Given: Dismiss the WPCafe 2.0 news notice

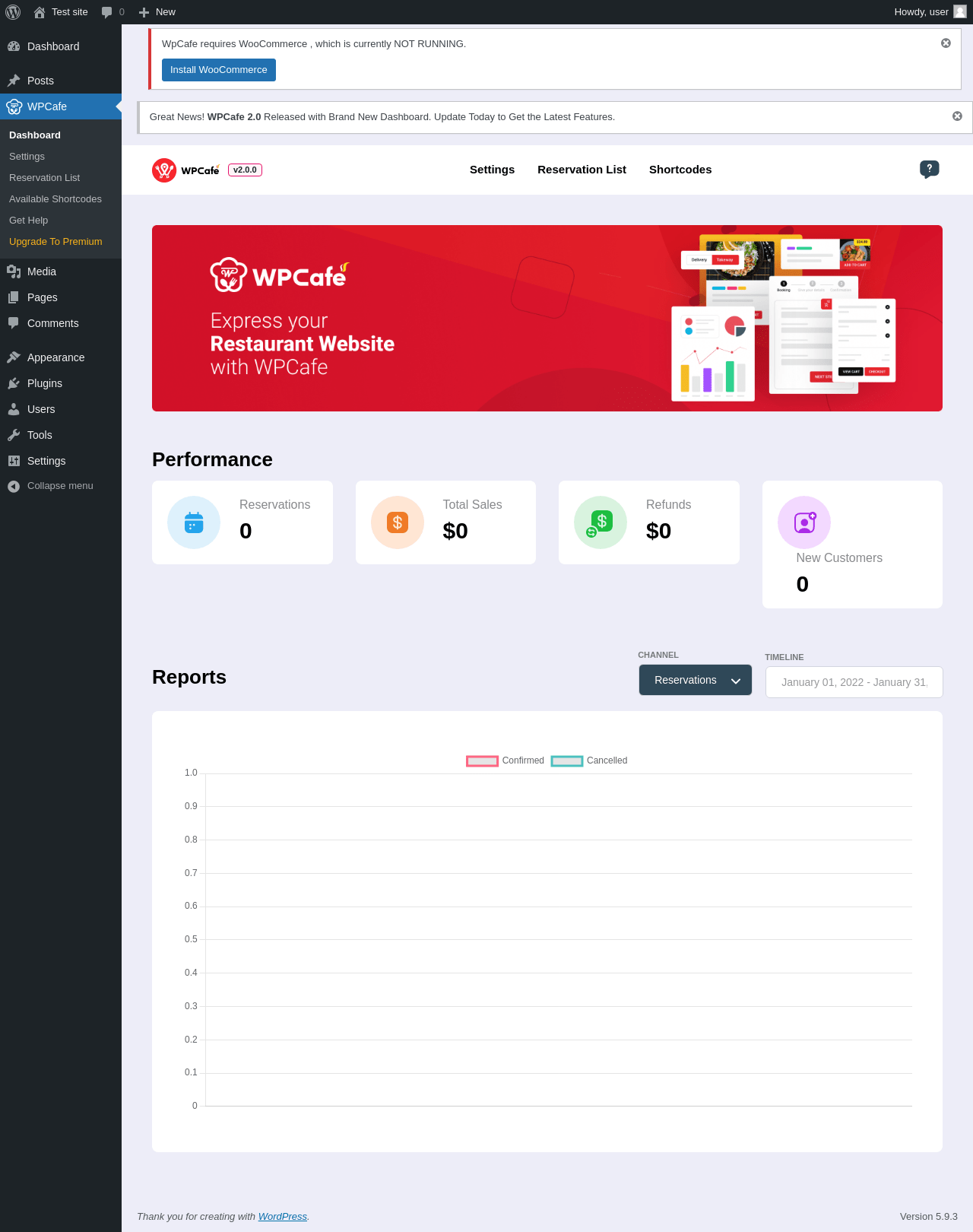Looking at the screenshot, I should click(957, 116).
